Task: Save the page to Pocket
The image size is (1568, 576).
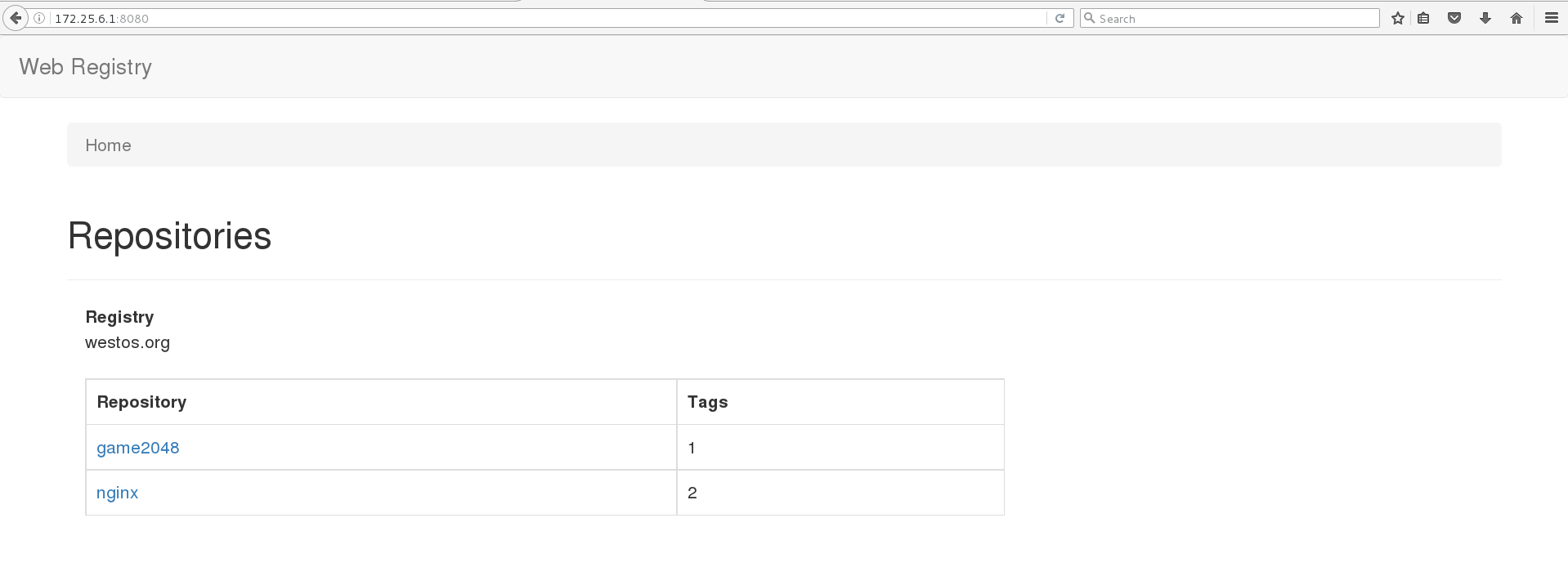Action: [x=1454, y=18]
